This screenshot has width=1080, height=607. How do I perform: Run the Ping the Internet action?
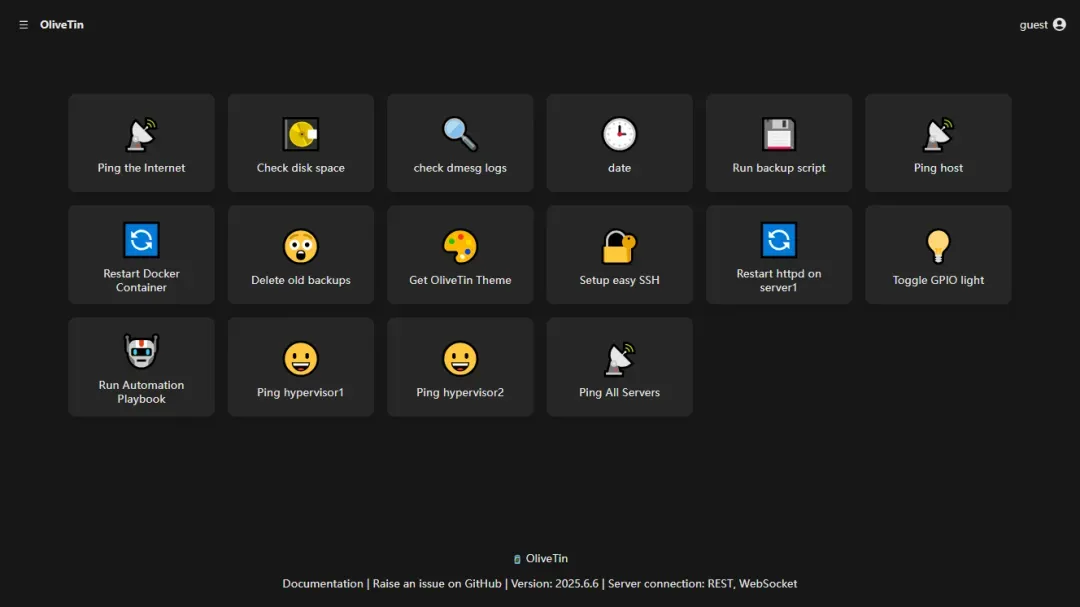click(141, 143)
